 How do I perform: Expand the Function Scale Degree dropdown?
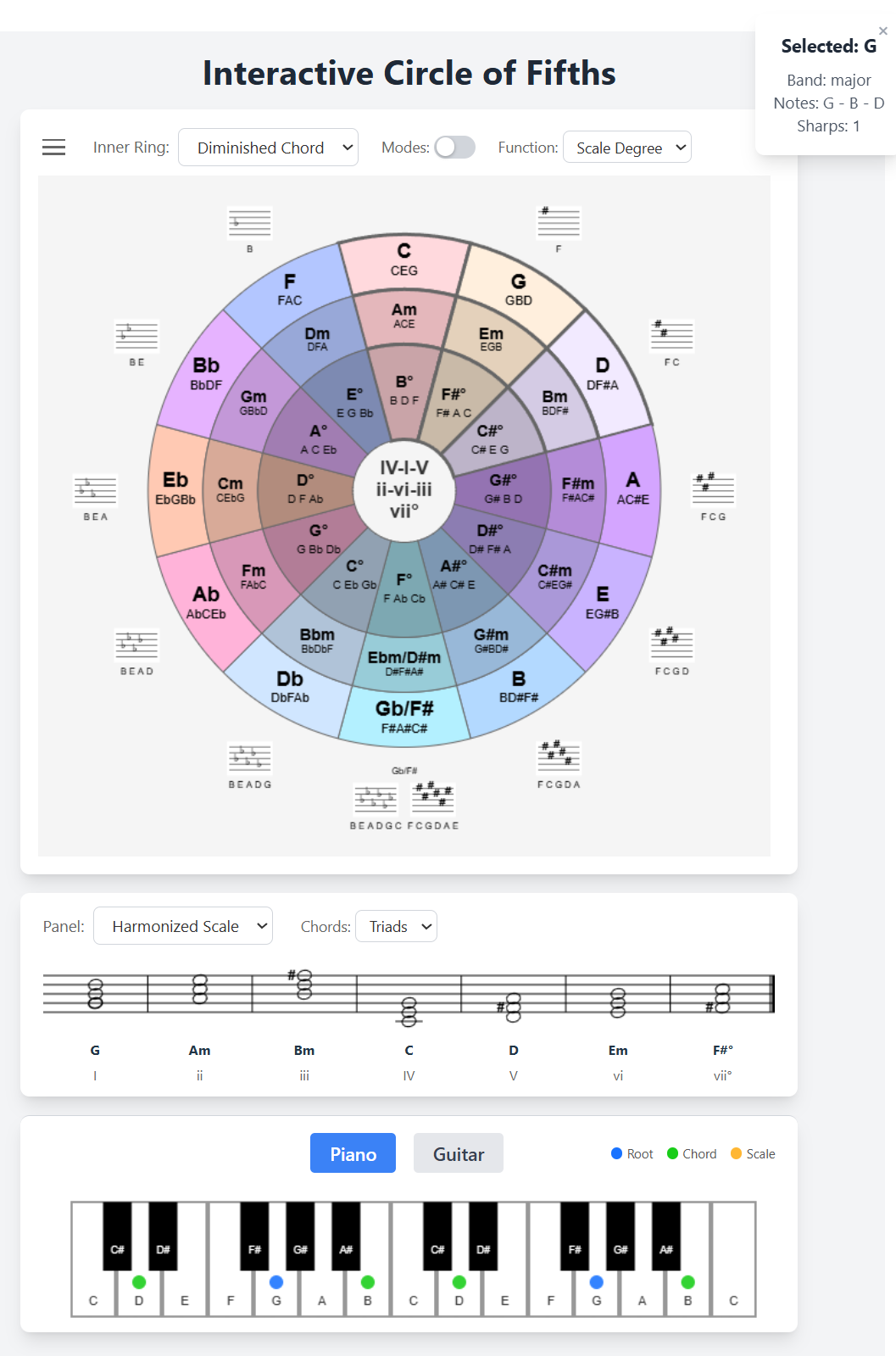[627, 148]
